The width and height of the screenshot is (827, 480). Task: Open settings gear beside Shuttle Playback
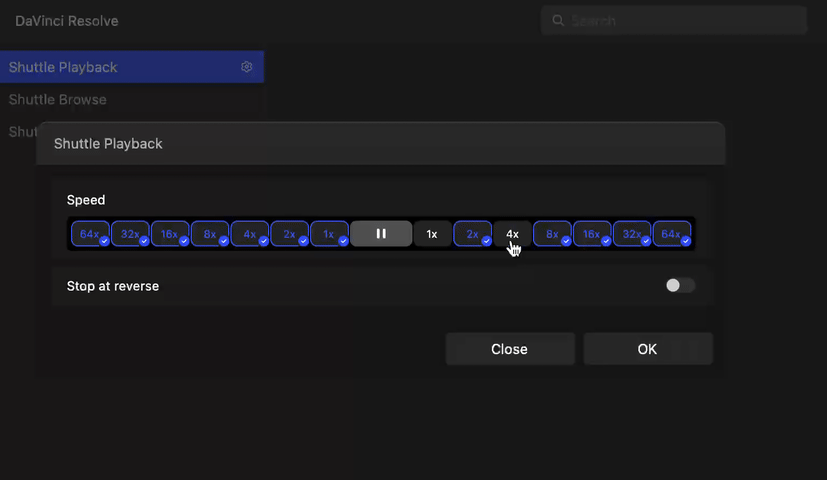tap(247, 67)
